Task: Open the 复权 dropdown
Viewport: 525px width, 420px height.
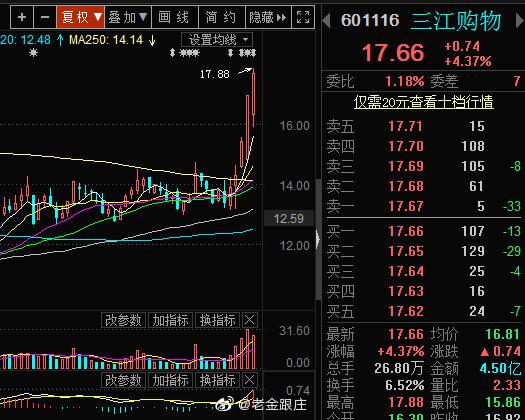Action: [x=81, y=17]
